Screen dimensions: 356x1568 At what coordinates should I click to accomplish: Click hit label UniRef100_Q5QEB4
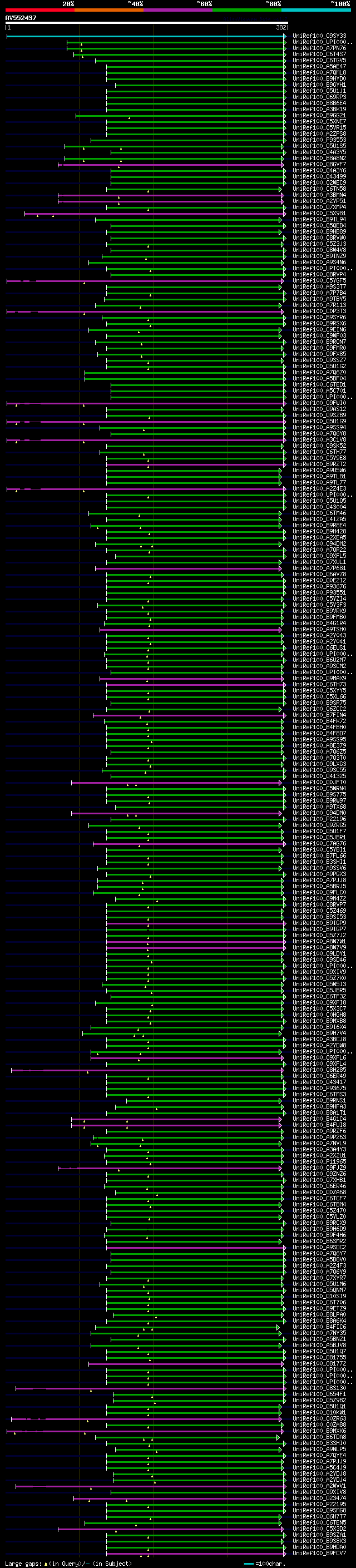[319, 226]
